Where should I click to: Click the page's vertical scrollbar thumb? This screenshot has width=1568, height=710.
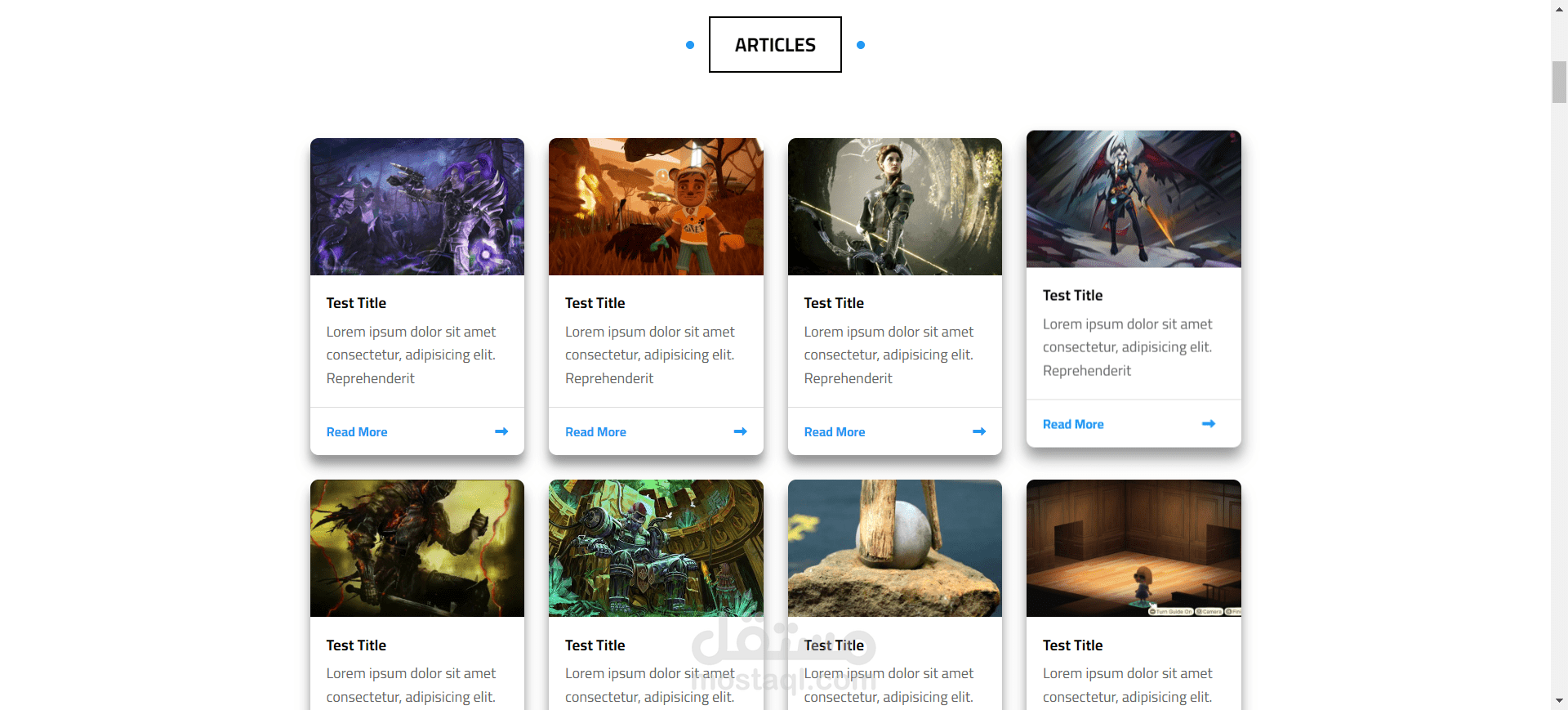click(x=1560, y=82)
